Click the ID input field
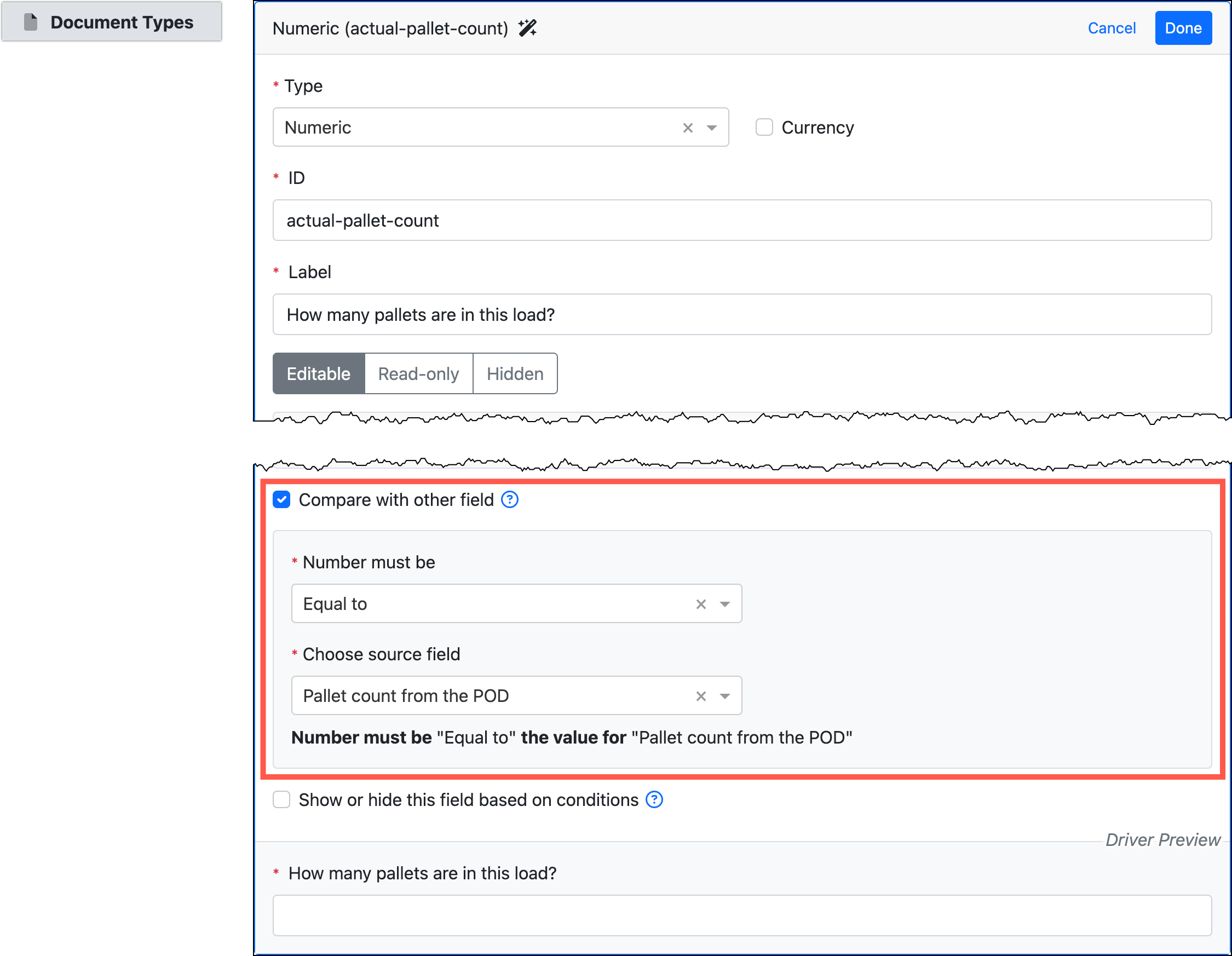 point(741,221)
